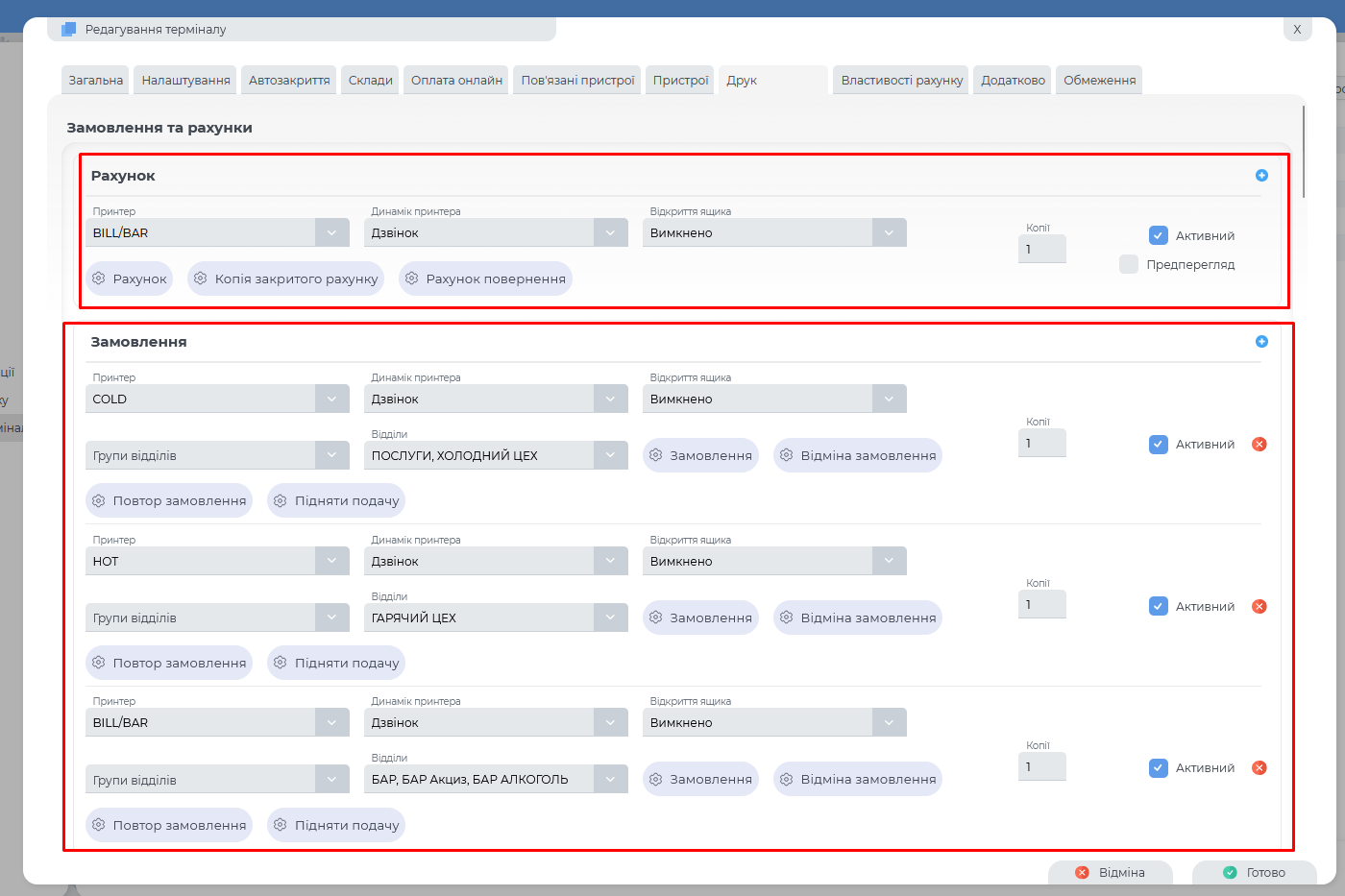Open Підняти подачу settings for ГАРЯЧИЙ ЦЕХ

(336, 663)
